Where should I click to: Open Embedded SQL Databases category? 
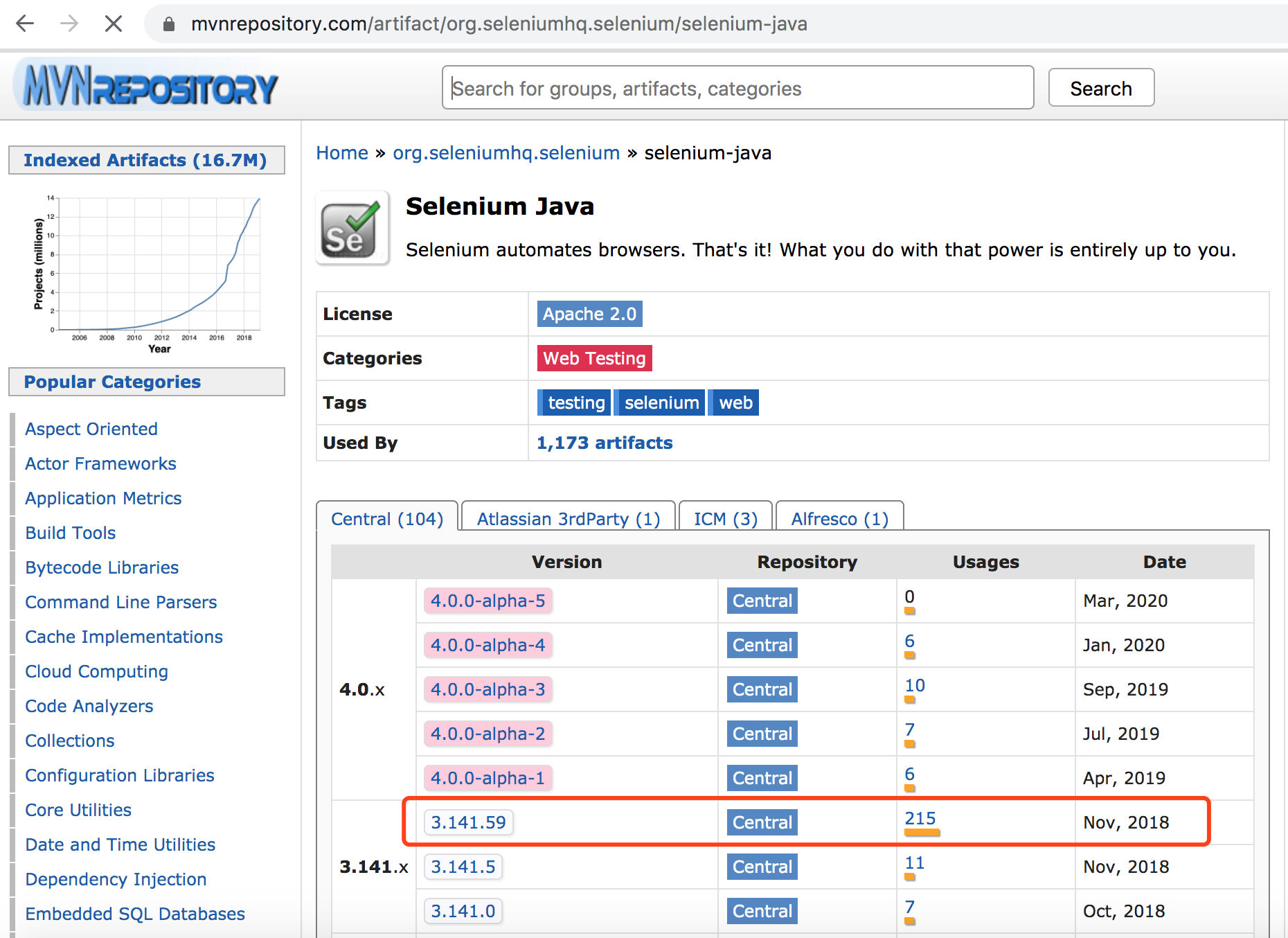click(x=135, y=914)
